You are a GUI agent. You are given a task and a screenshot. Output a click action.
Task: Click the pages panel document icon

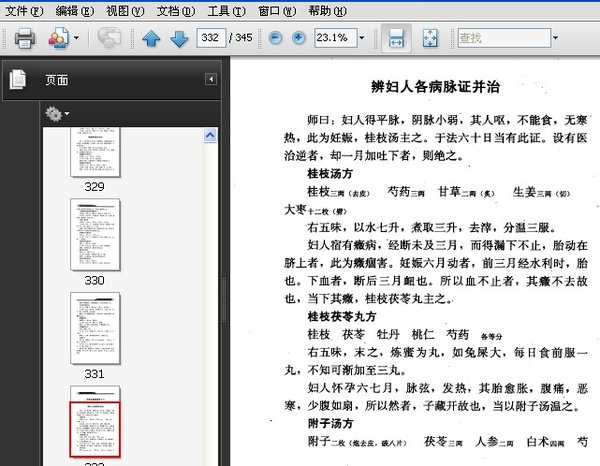(x=18, y=80)
